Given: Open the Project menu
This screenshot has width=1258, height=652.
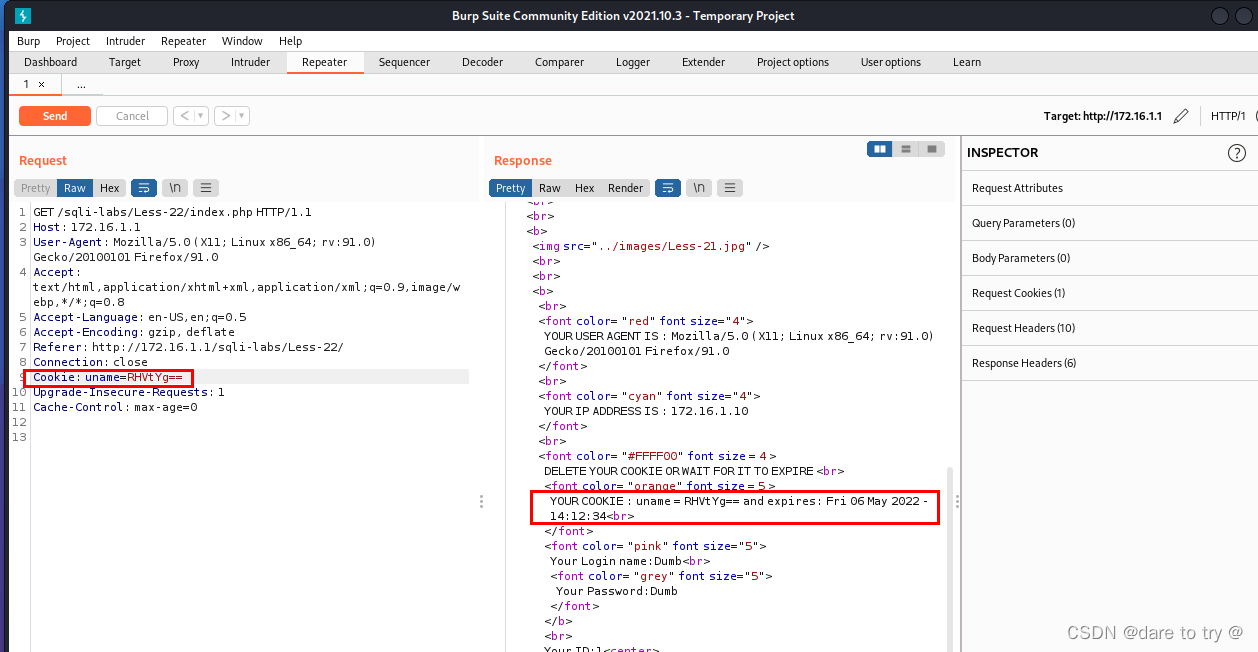Looking at the screenshot, I should 73,41.
